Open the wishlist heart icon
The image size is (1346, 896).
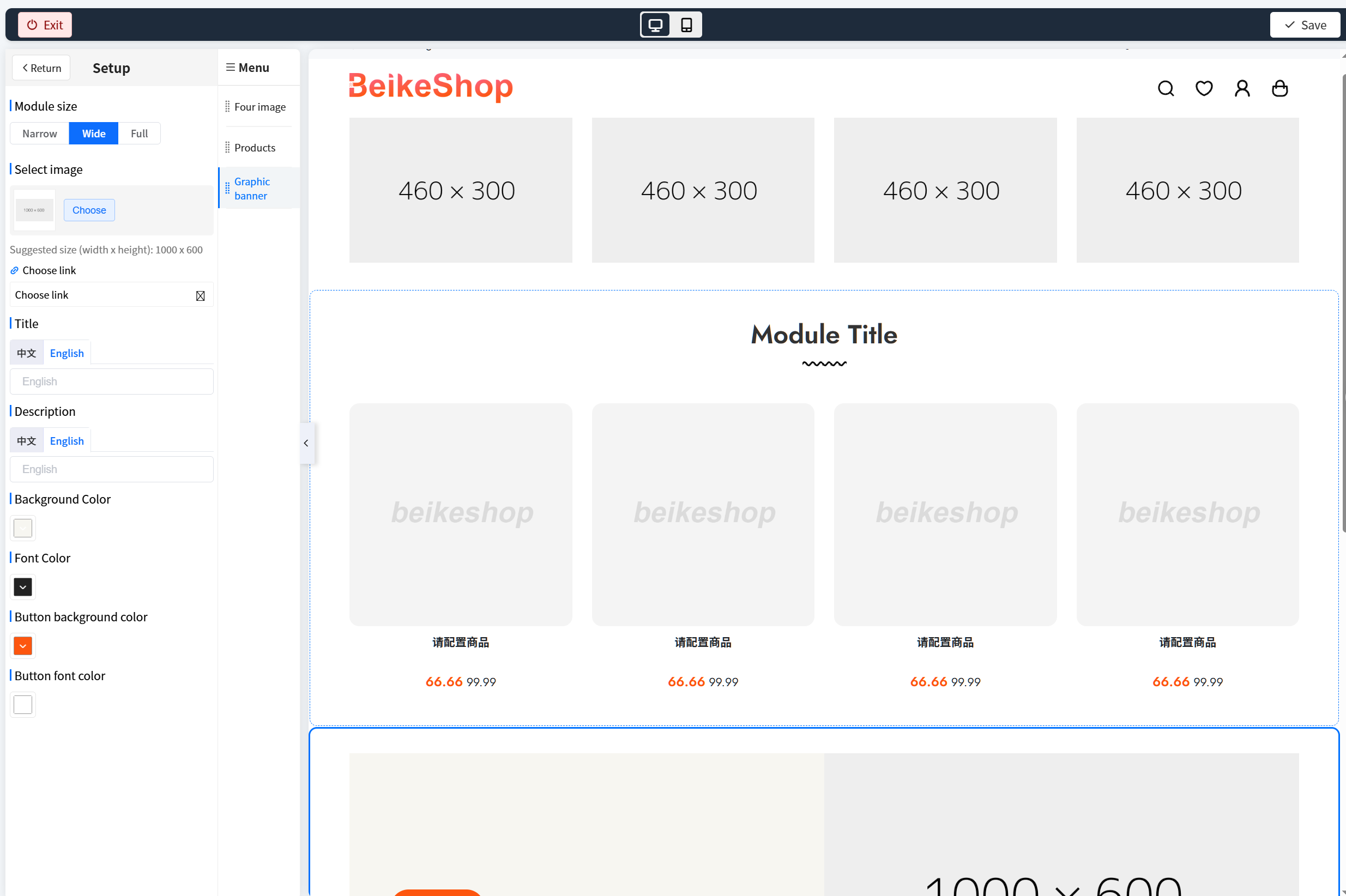click(1204, 89)
